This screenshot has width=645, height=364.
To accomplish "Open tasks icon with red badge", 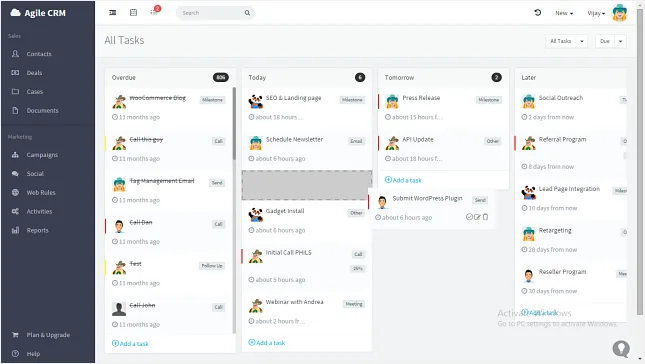I will pyautogui.click(x=154, y=11).
